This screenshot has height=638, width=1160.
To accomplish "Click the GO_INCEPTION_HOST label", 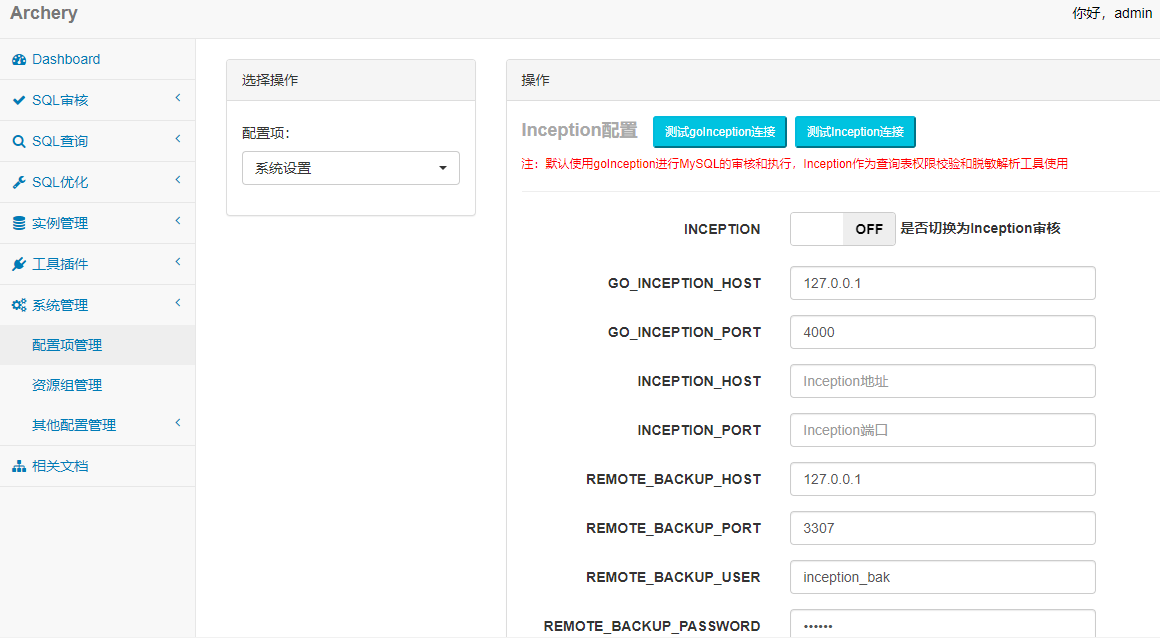I will tap(684, 283).
